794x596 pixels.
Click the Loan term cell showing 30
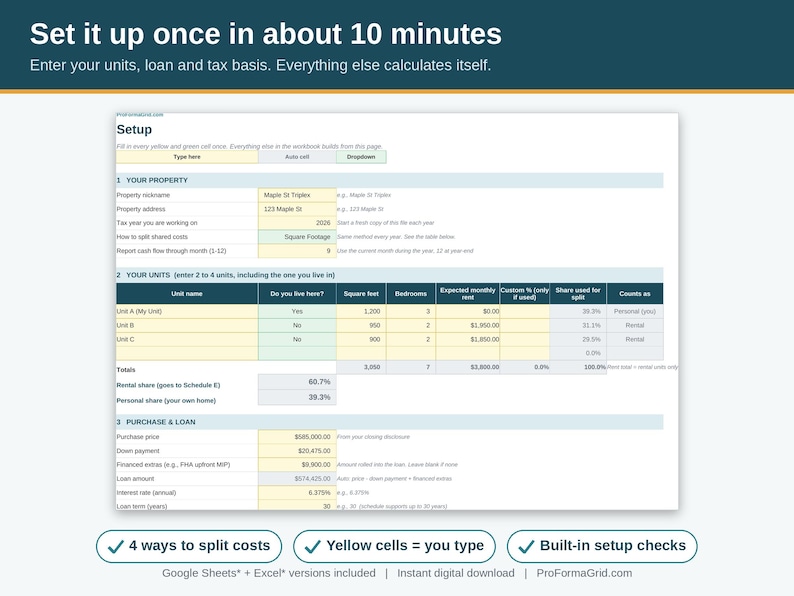tap(297, 505)
